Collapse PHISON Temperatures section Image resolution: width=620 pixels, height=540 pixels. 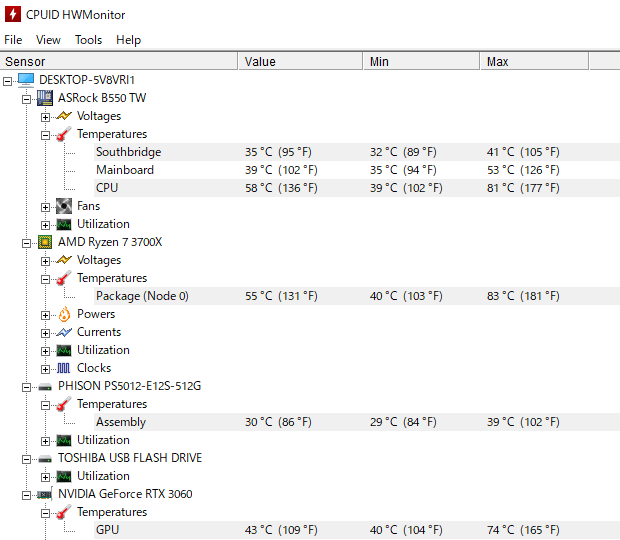click(x=45, y=405)
